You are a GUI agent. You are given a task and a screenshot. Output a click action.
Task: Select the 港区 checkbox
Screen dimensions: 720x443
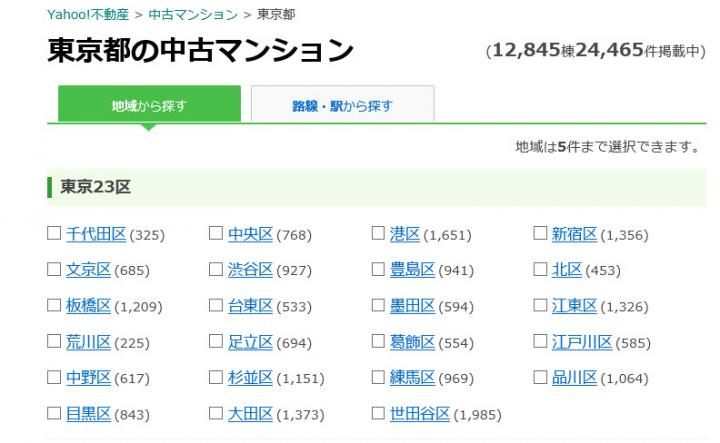[378, 234]
